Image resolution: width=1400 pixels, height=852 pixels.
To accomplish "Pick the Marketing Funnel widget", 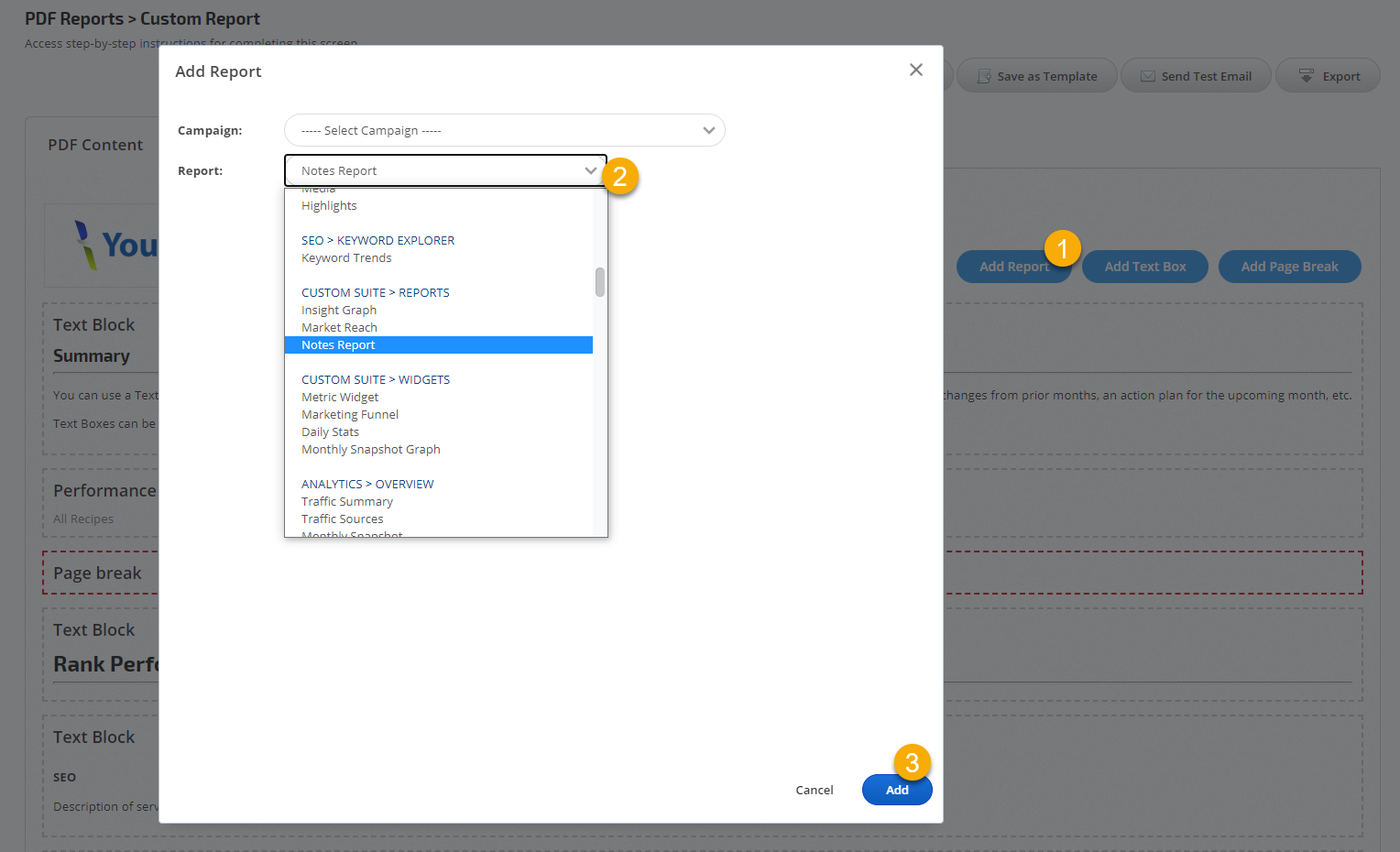I will [x=350, y=415].
